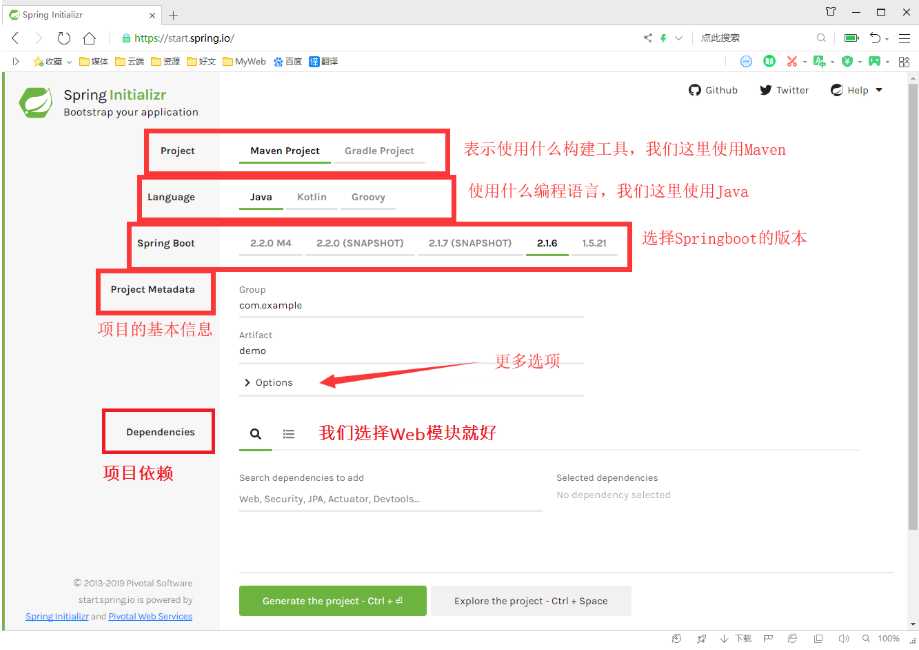
Task: Open the MyWeb bookmarks folder
Action: (x=244, y=61)
